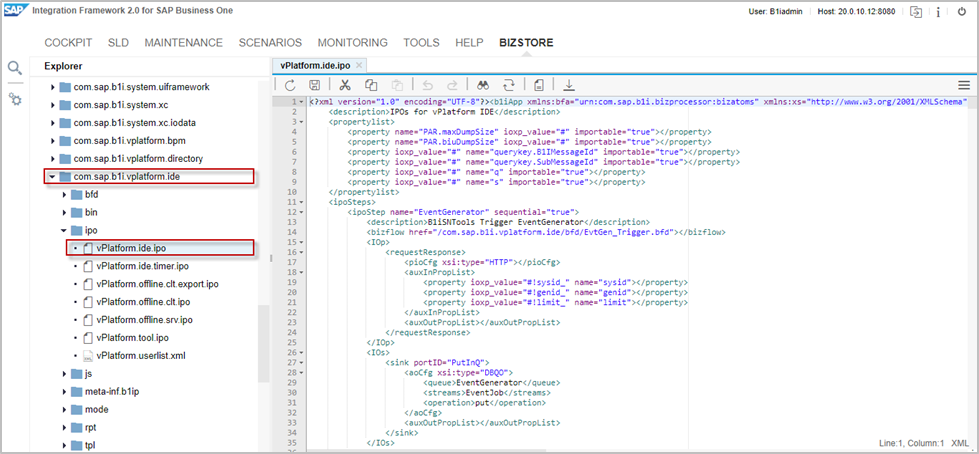Open the settings gears in left sidebar
Viewport: 979px width, 454px height.
[x=15, y=99]
